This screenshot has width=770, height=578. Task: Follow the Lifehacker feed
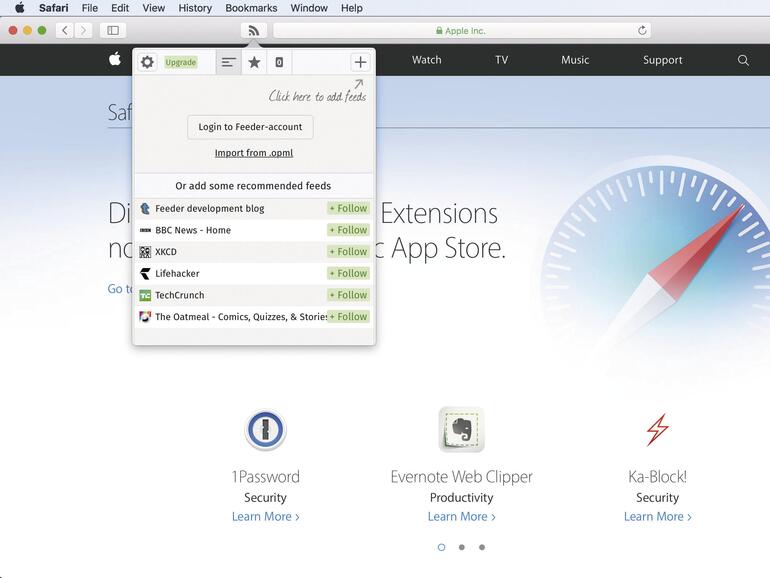coord(348,273)
